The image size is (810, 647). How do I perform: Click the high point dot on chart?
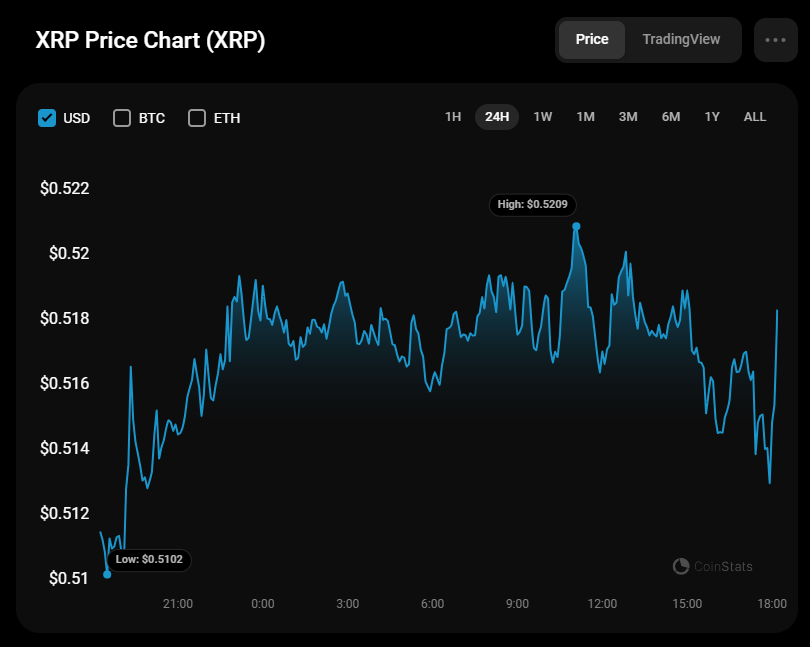click(576, 227)
